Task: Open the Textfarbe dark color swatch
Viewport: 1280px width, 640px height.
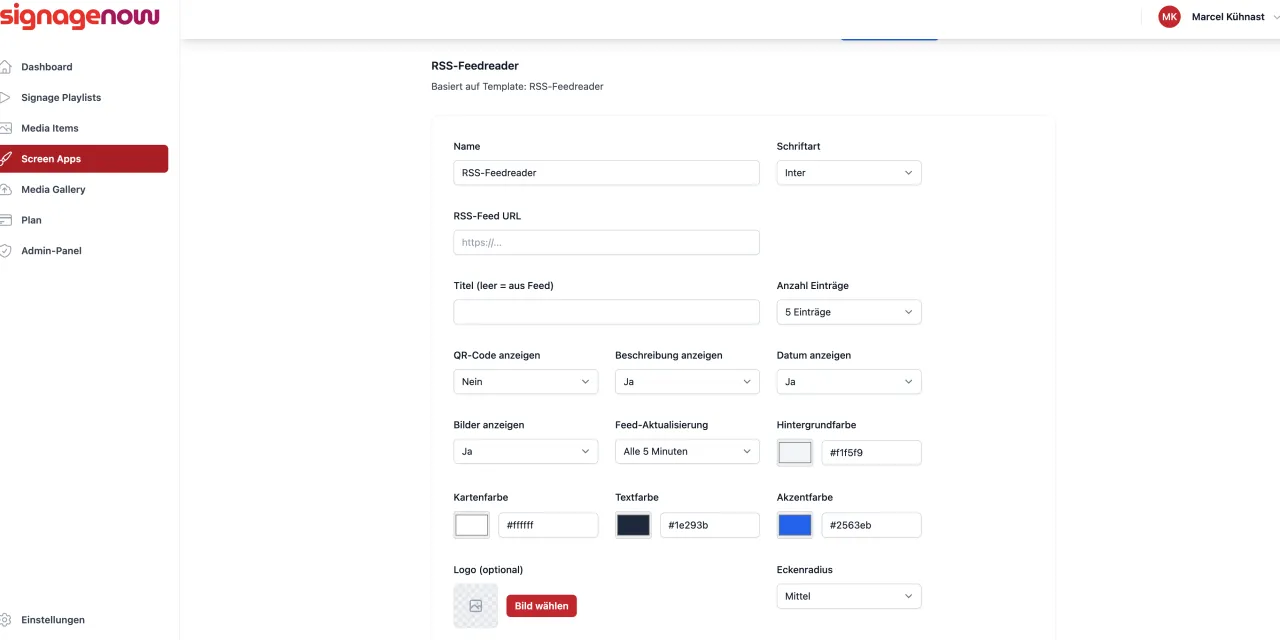Action: click(x=633, y=525)
